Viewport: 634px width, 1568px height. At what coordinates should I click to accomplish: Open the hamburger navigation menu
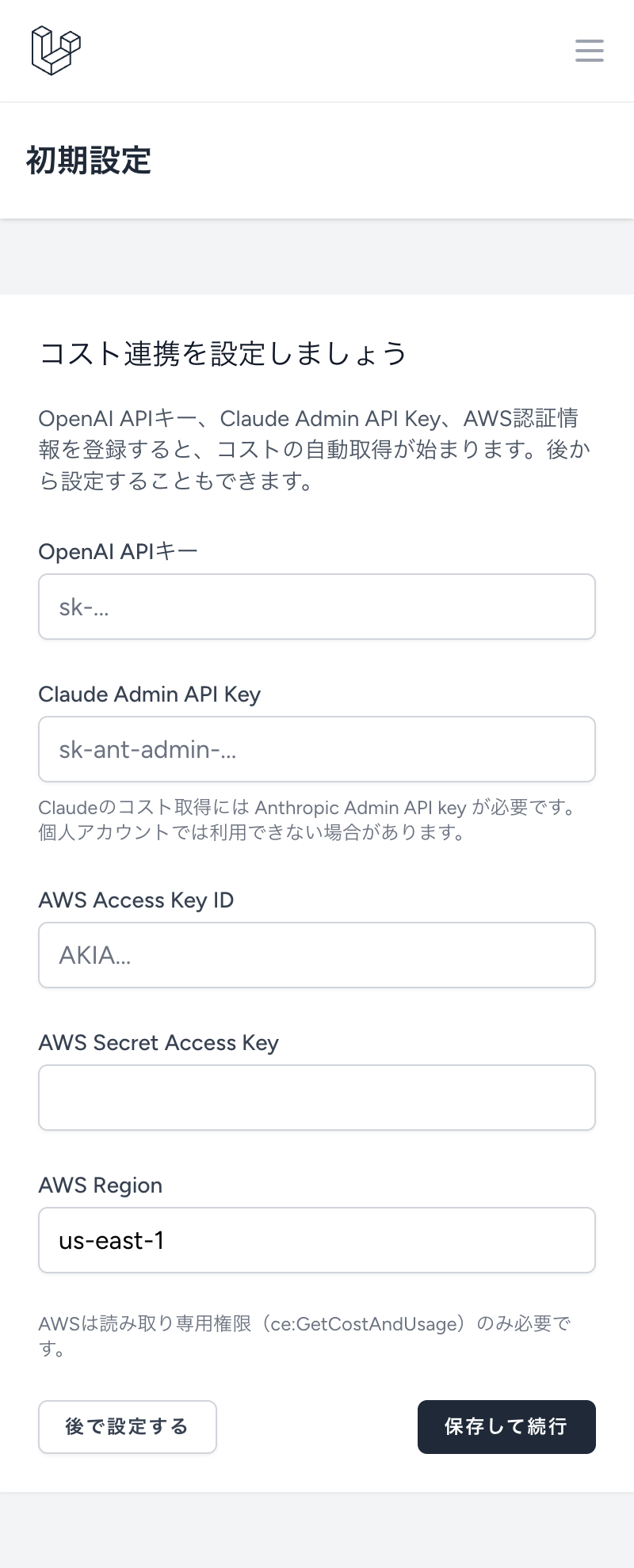(x=589, y=51)
